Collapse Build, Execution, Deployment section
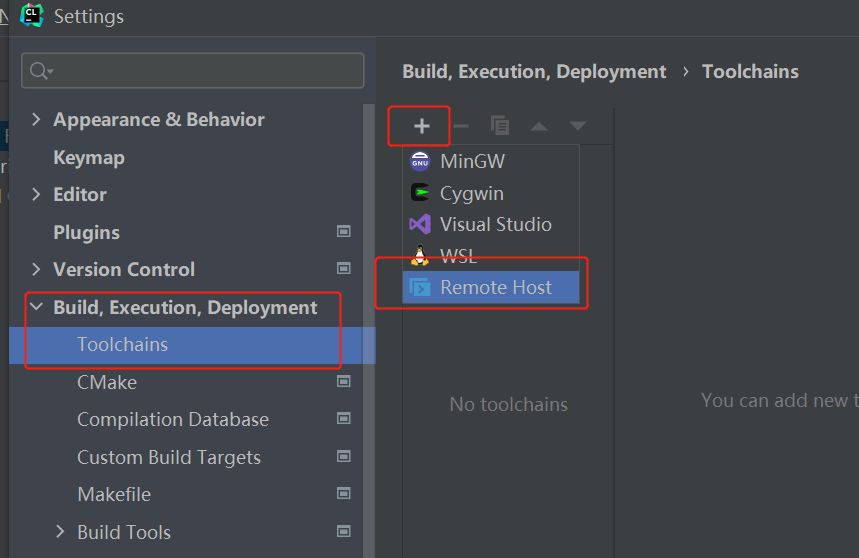The height and width of the screenshot is (558, 859). coord(36,307)
